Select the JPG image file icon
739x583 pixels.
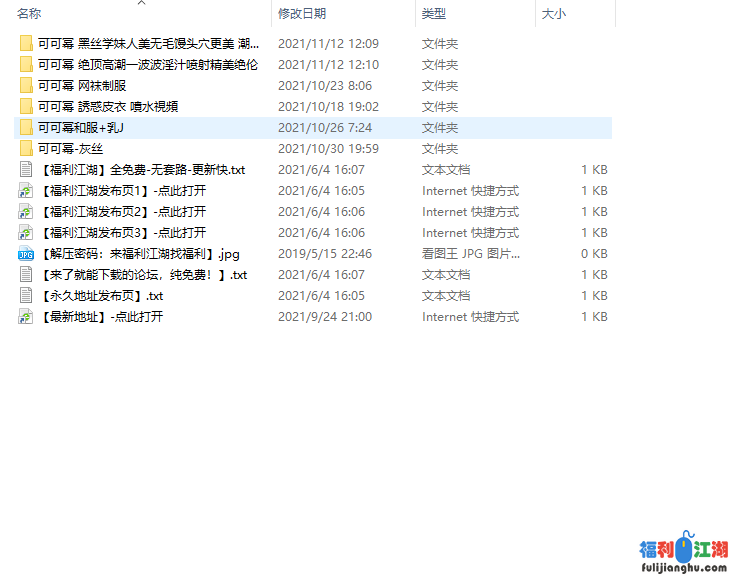pos(26,254)
